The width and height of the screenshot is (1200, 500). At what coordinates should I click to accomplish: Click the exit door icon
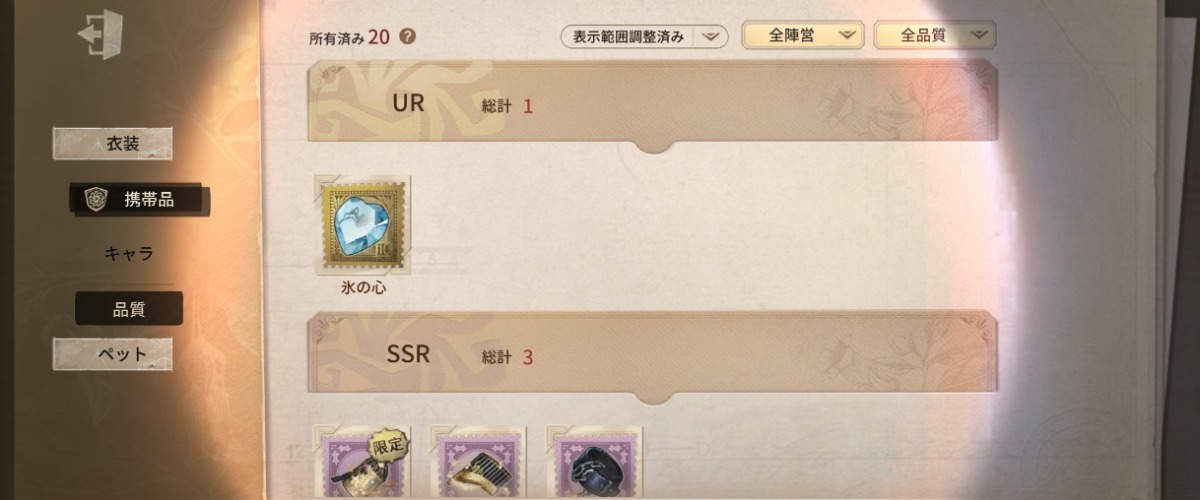click(100, 35)
